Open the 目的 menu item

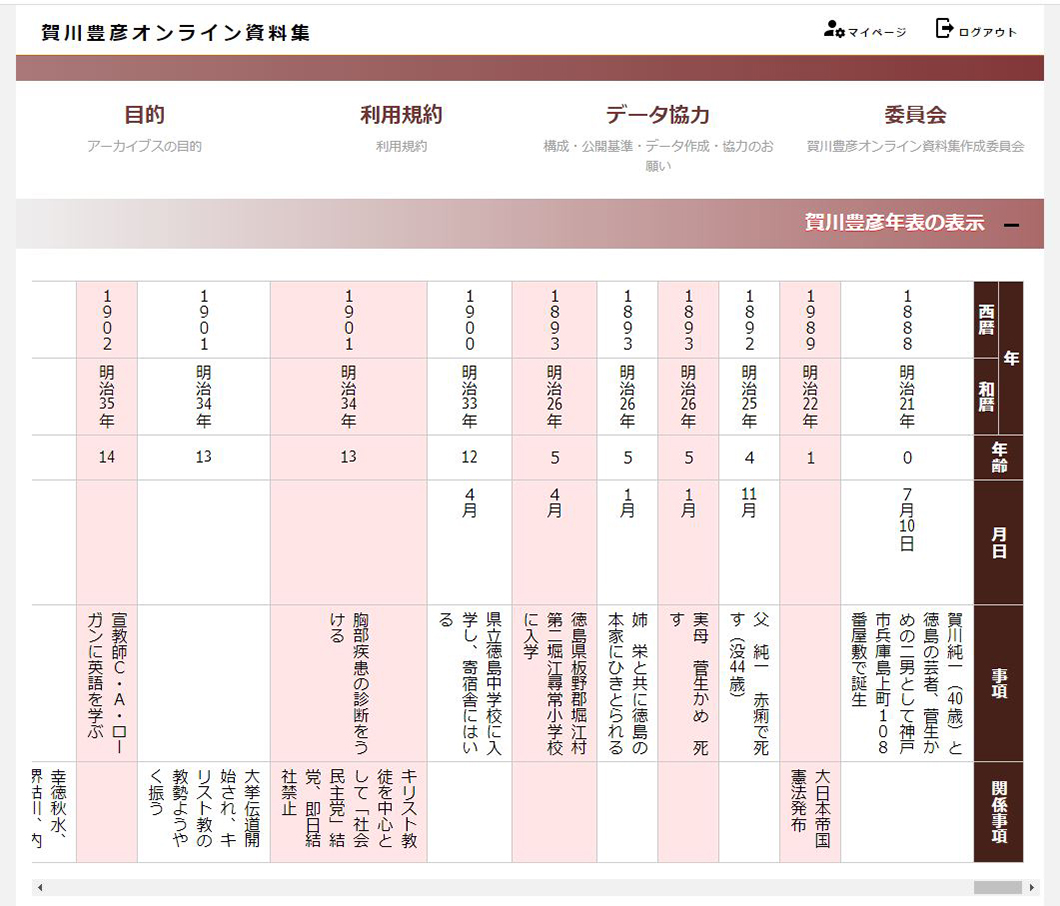(x=144, y=114)
